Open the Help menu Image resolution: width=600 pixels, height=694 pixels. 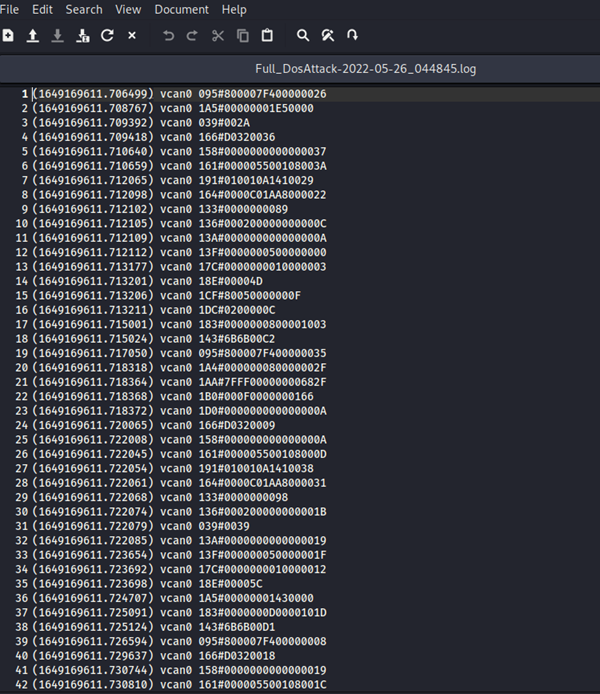coord(234,9)
